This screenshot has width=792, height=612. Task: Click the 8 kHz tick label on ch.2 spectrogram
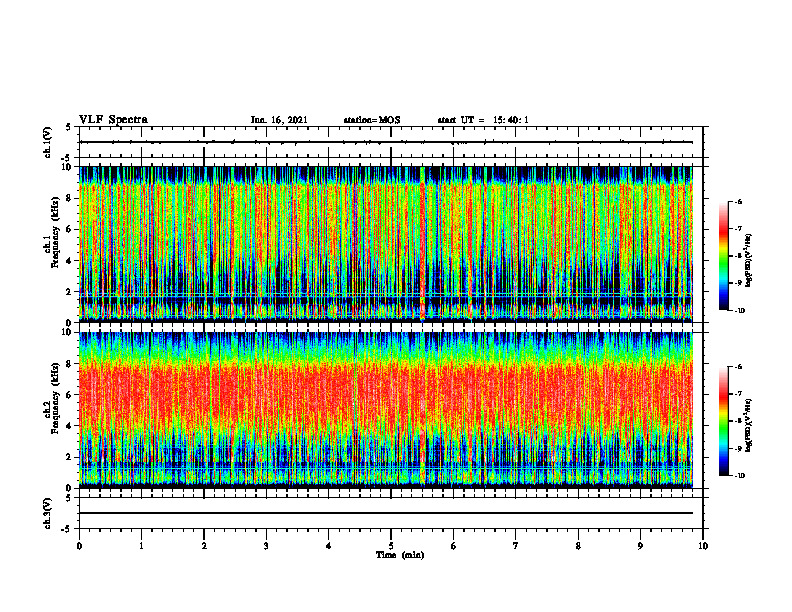point(71,364)
